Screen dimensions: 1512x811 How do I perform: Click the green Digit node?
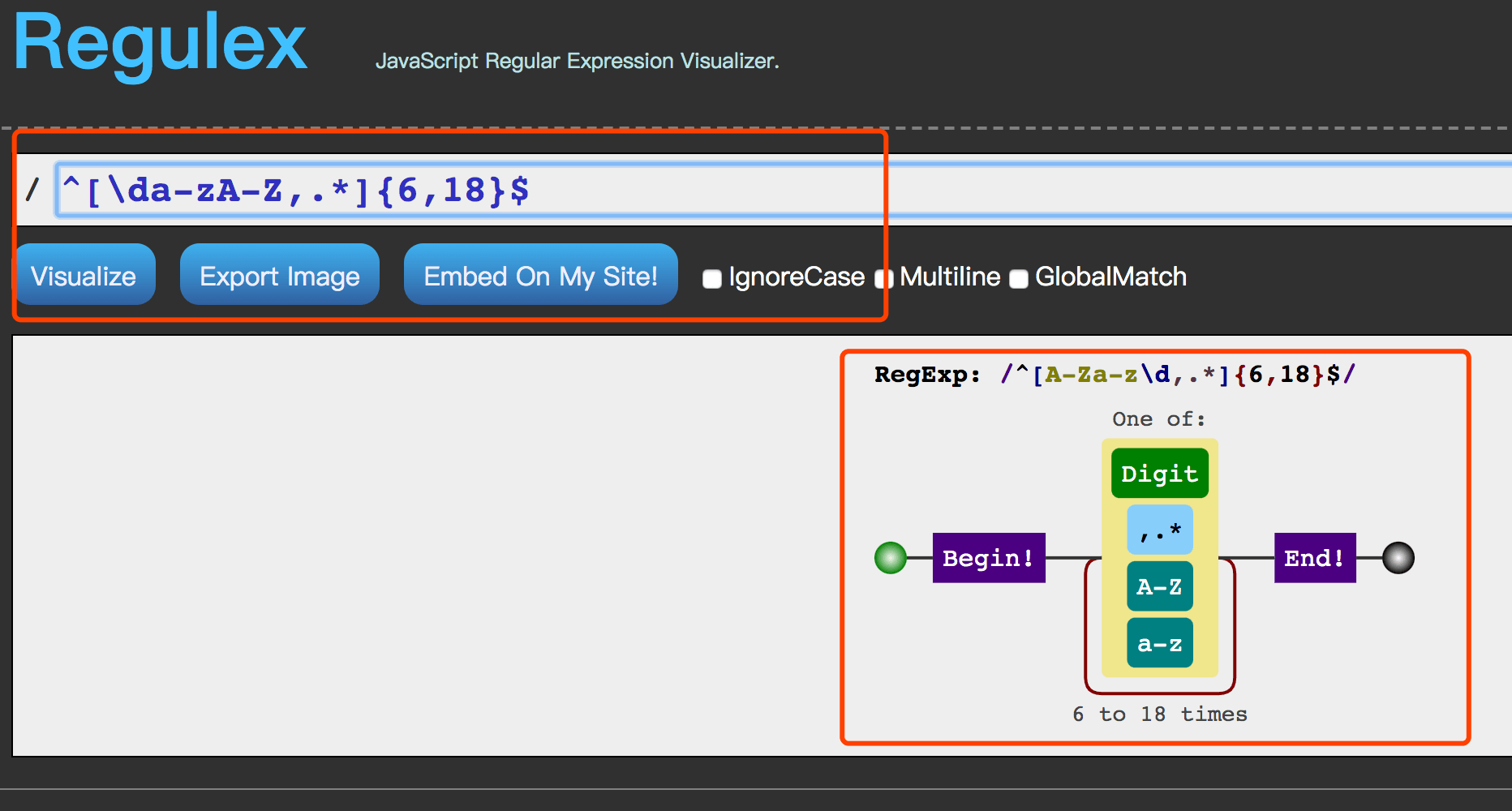1160,474
